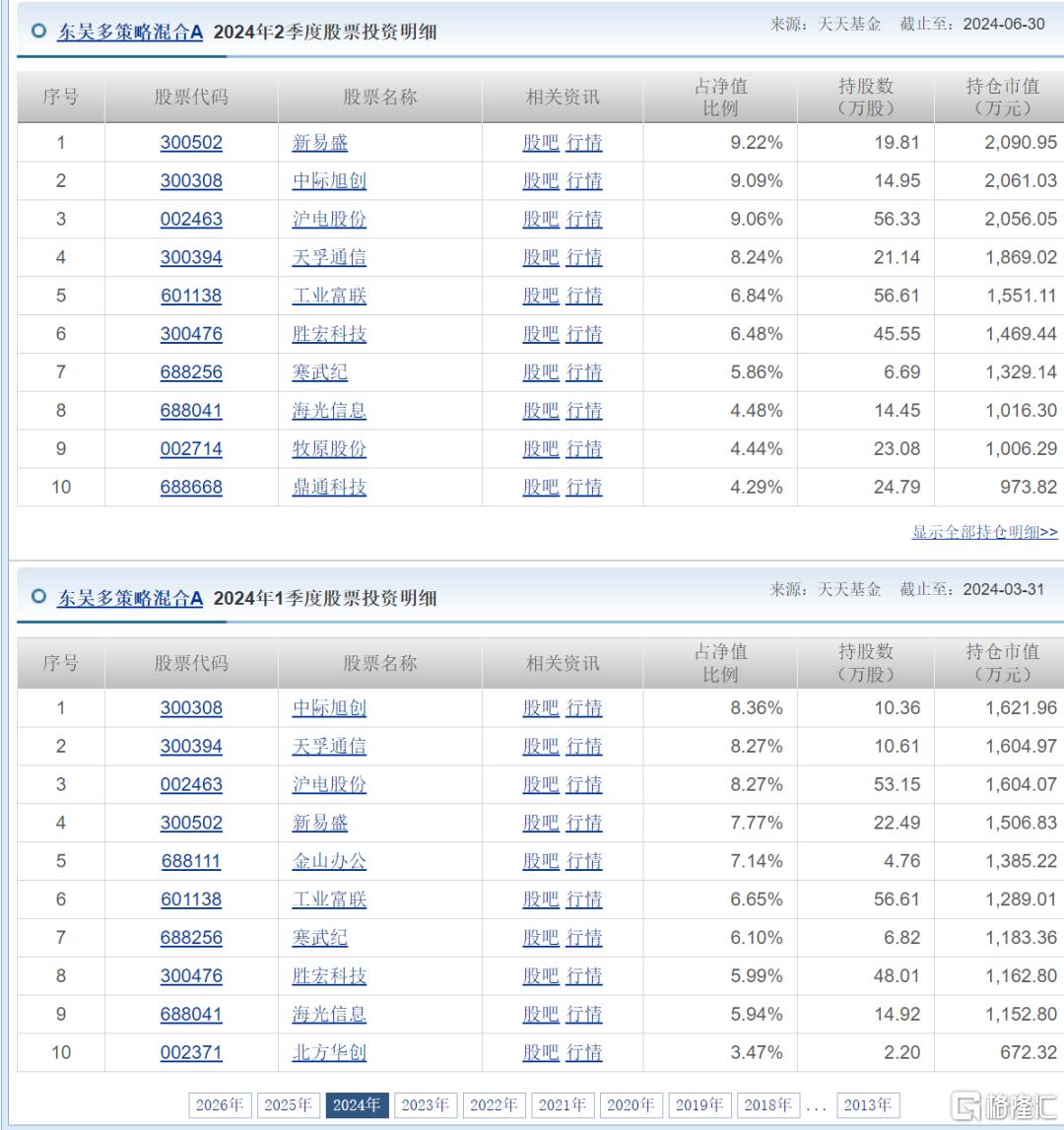Switch to the 2025年 year tab

[x=288, y=1104]
